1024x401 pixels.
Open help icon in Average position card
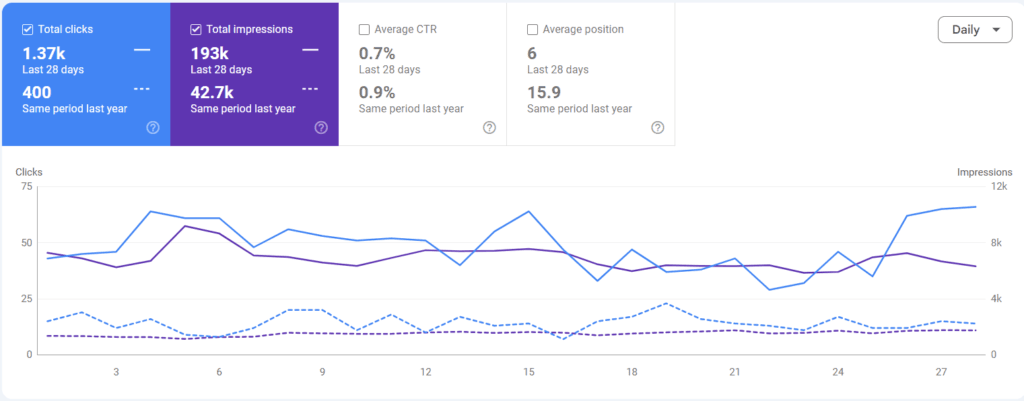click(658, 127)
